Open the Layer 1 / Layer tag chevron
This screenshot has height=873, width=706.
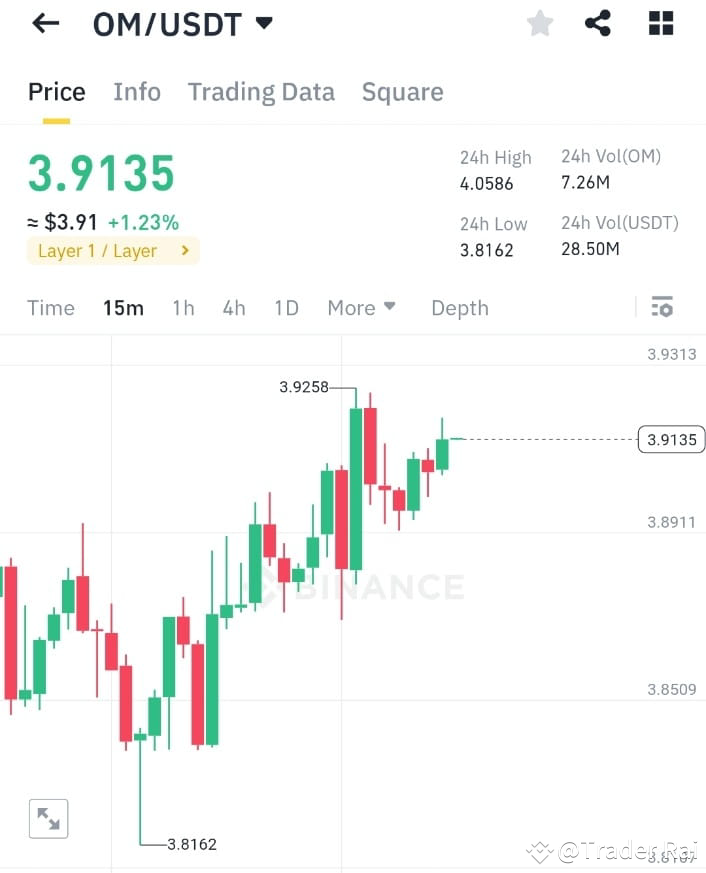pos(184,251)
